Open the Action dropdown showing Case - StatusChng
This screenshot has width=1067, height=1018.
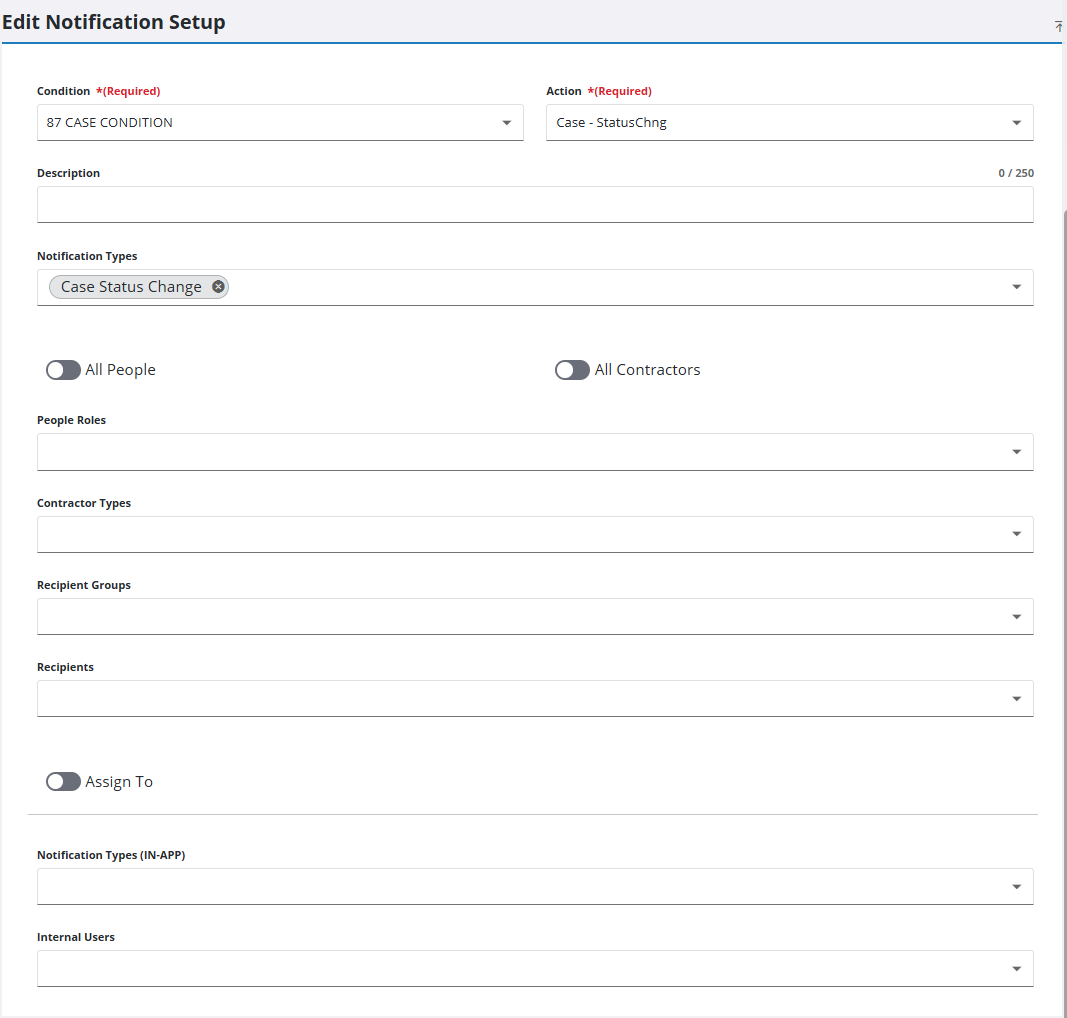(x=789, y=122)
